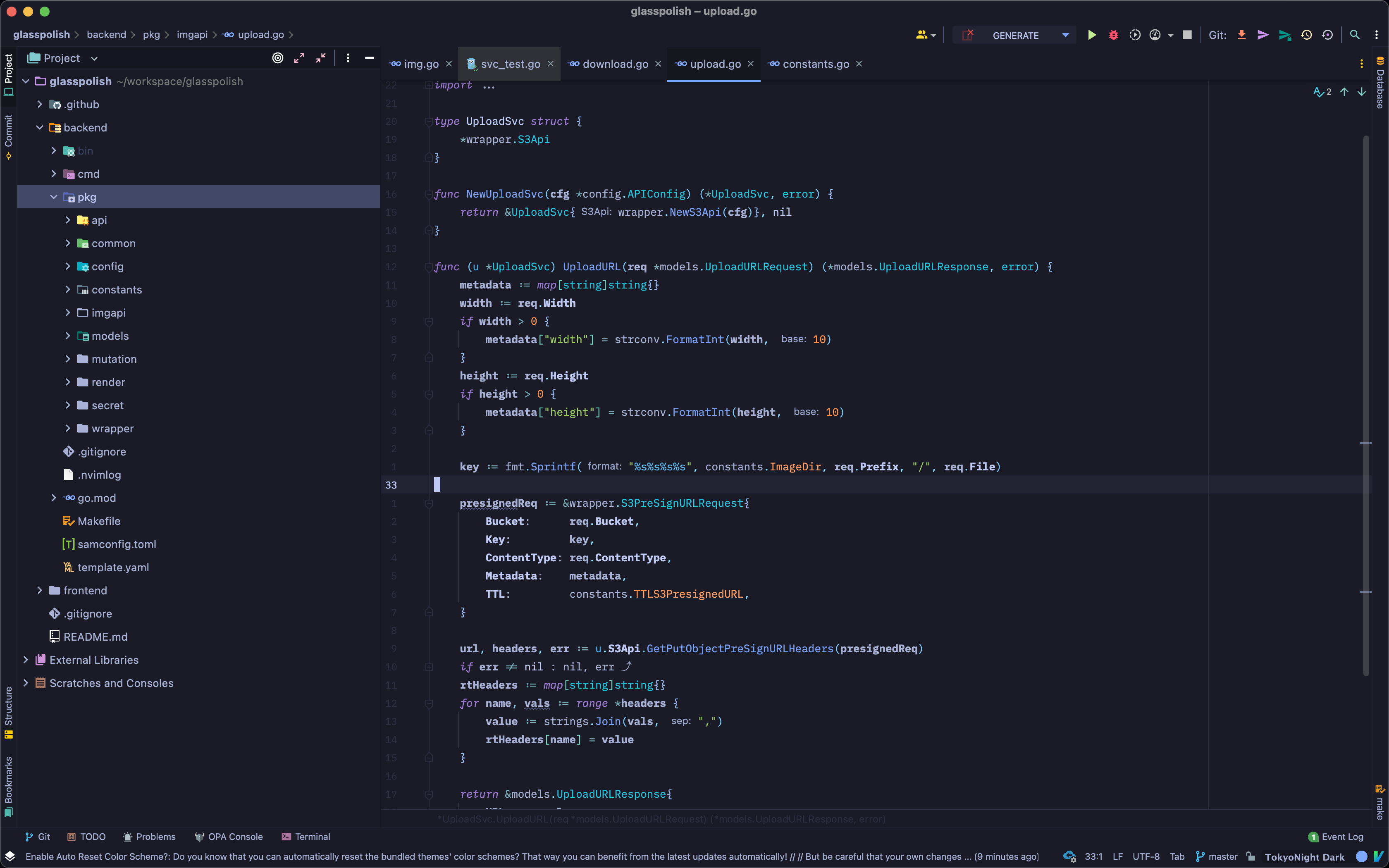Click the red Debug bug icon
Screen dimensions: 1389x868
pyautogui.click(x=1114, y=35)
